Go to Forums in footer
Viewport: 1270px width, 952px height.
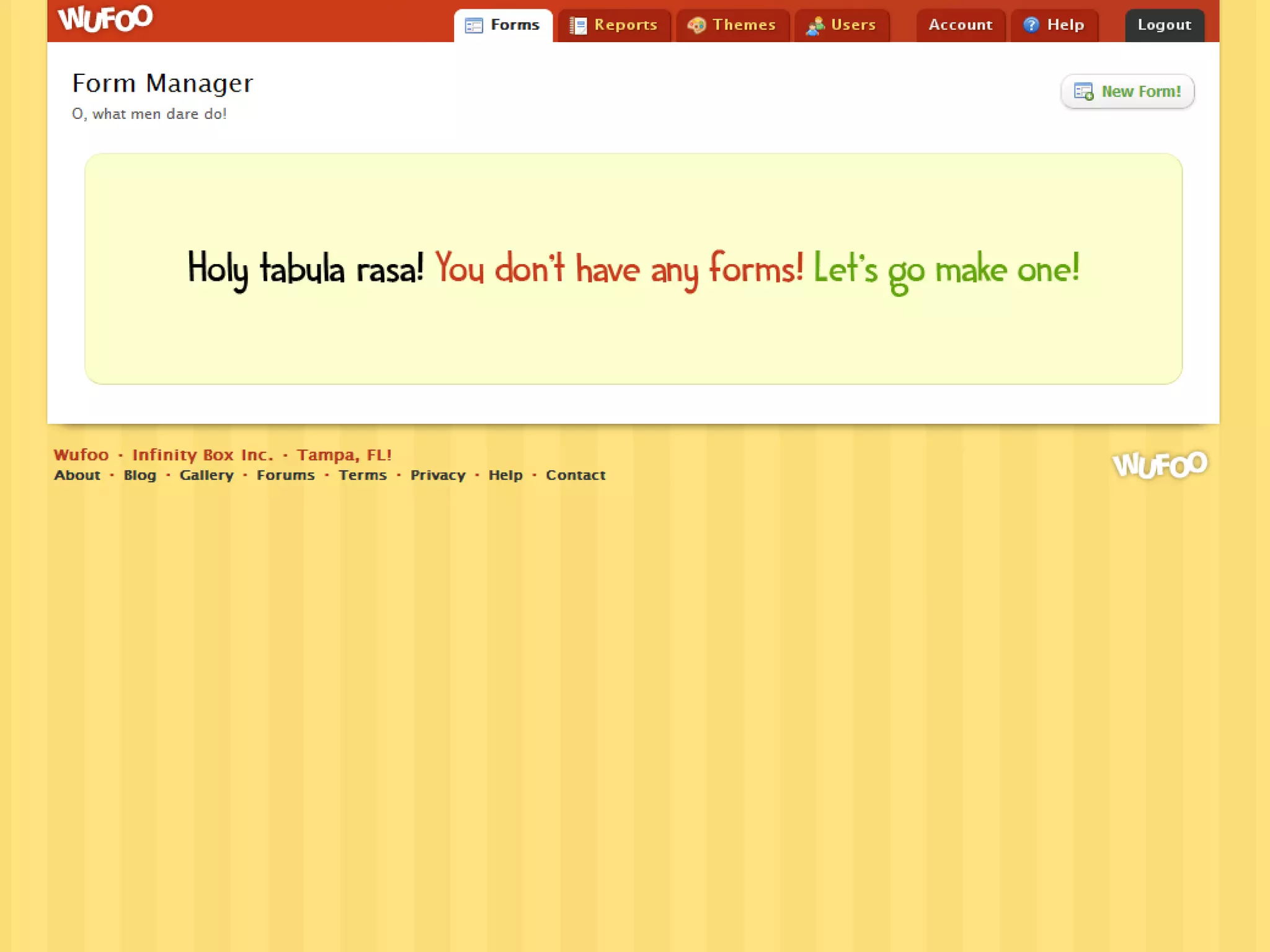coord(285,475)
